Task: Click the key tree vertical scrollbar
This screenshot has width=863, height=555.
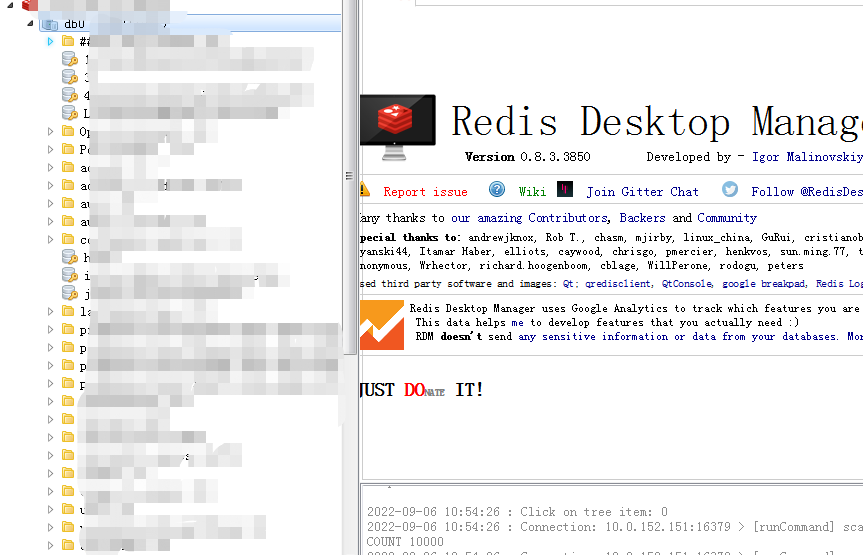Action: (349, 176)
